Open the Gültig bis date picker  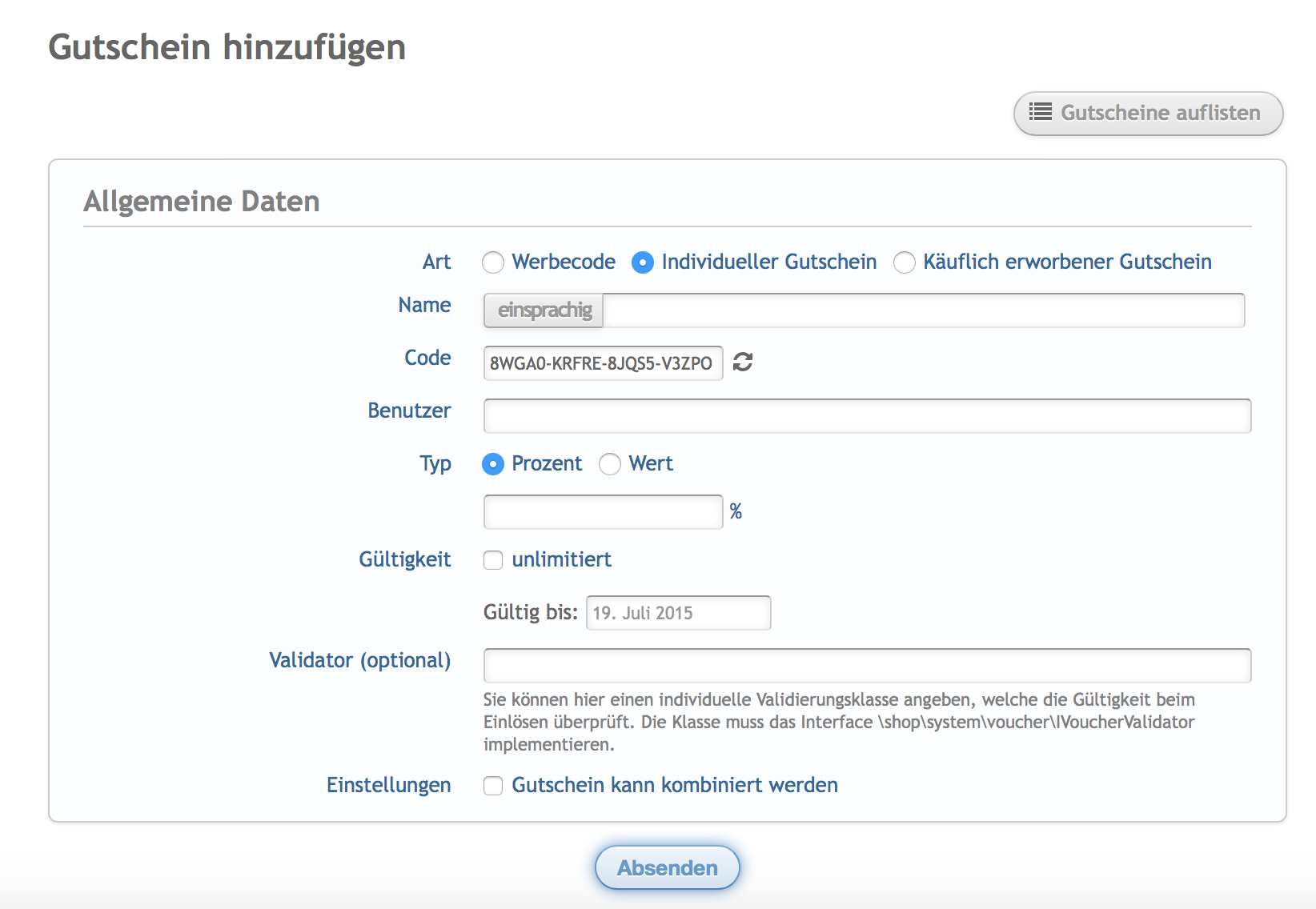678,613
